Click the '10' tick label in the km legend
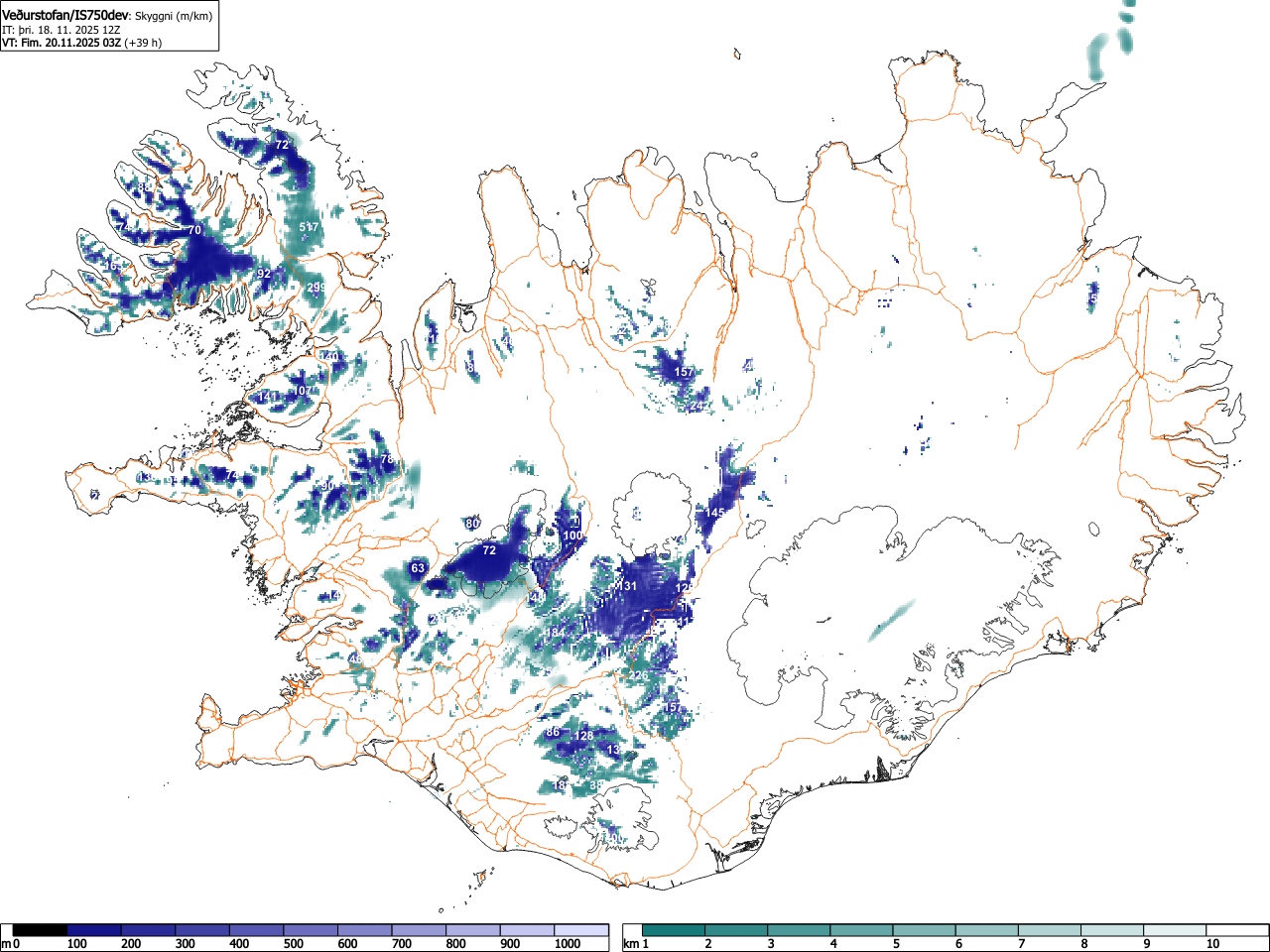 click(x=1211, y=944)
